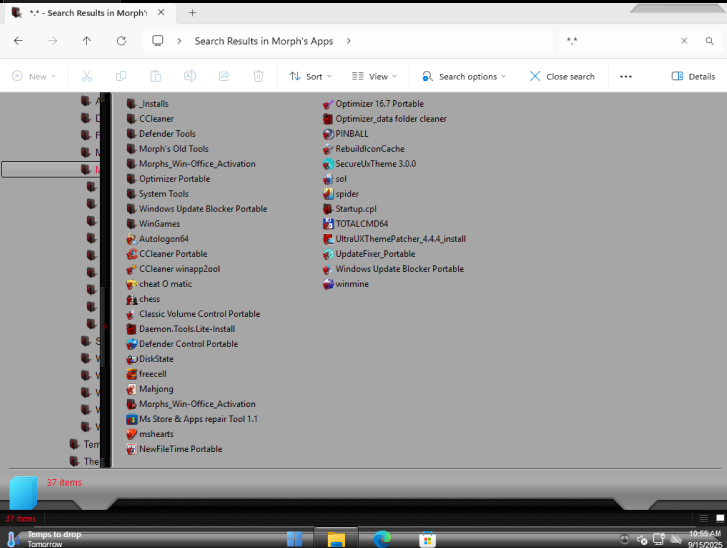Select TOTALCMD64 application

coord(356,224)
